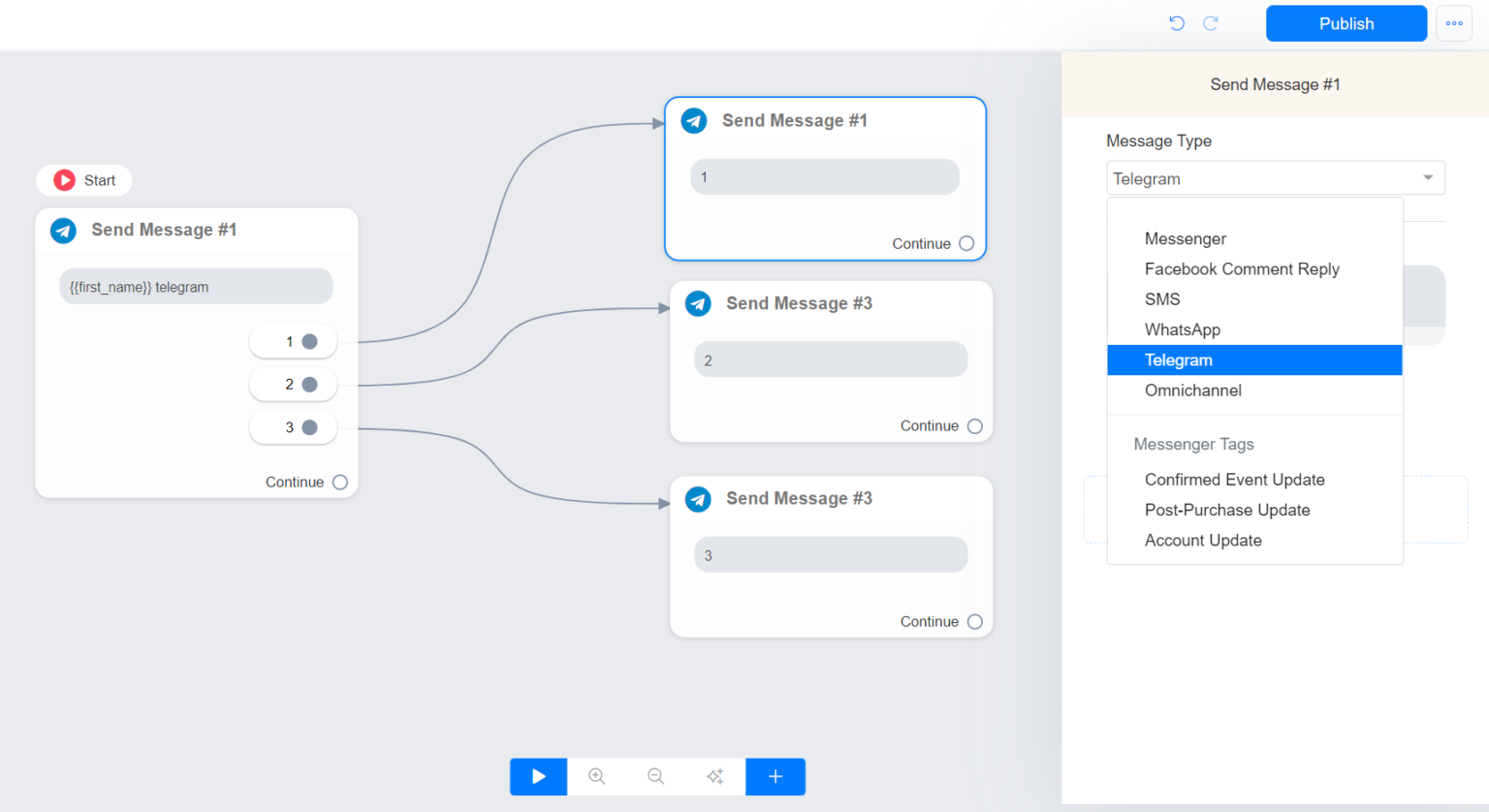Expand the Message Type dropdown arrow

[1428, 178]
